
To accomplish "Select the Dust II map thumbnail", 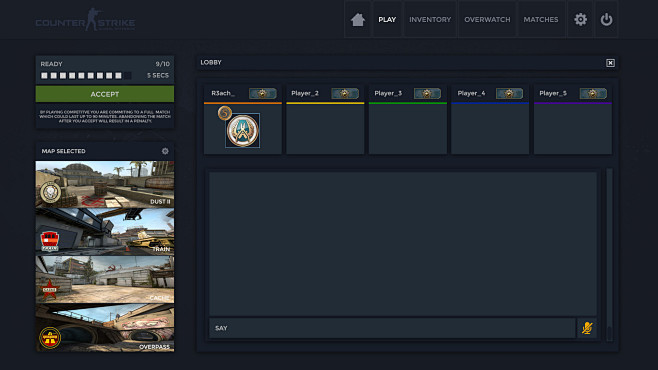I will click(105, 184).
